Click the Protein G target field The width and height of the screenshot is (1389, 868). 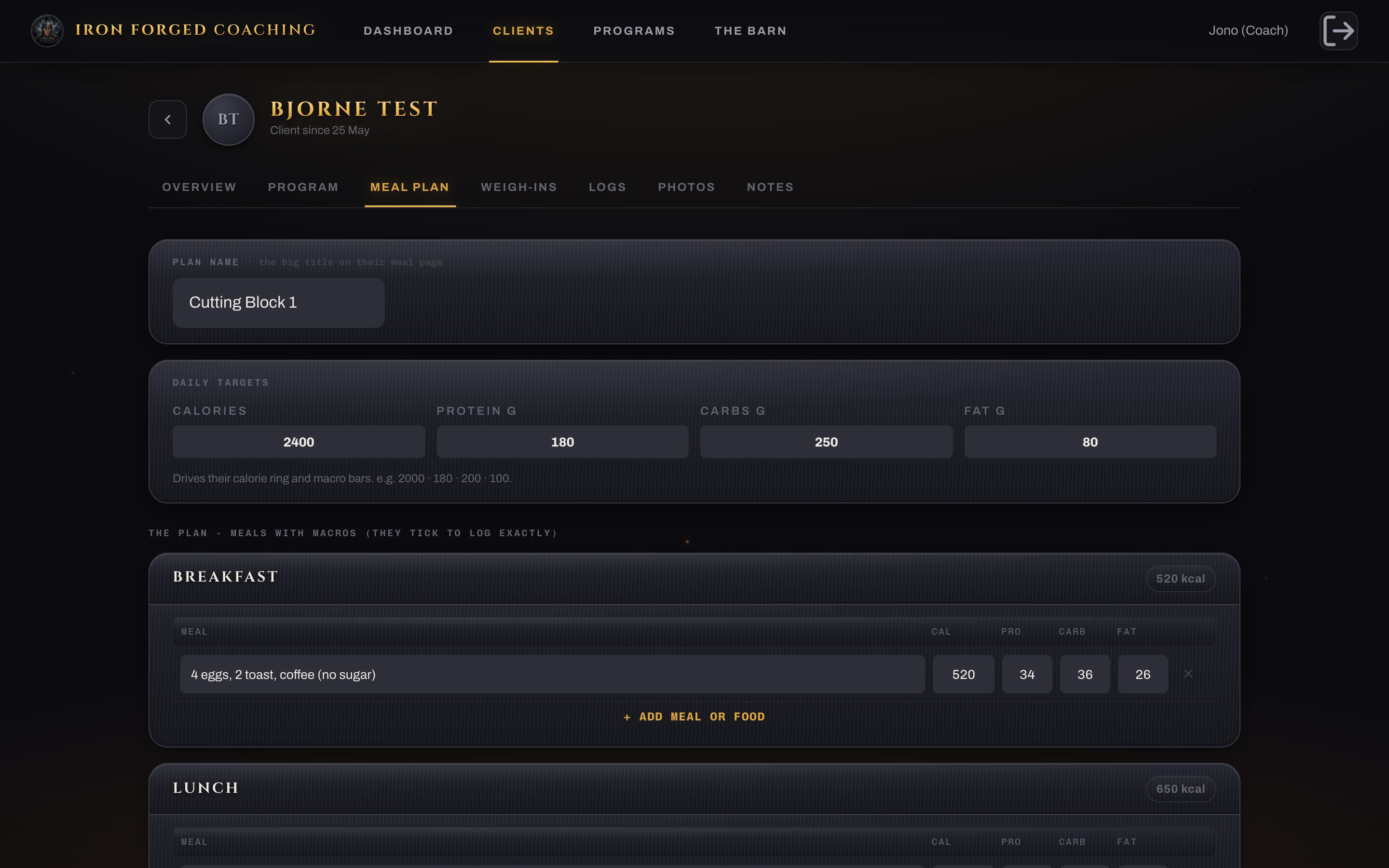562,442
